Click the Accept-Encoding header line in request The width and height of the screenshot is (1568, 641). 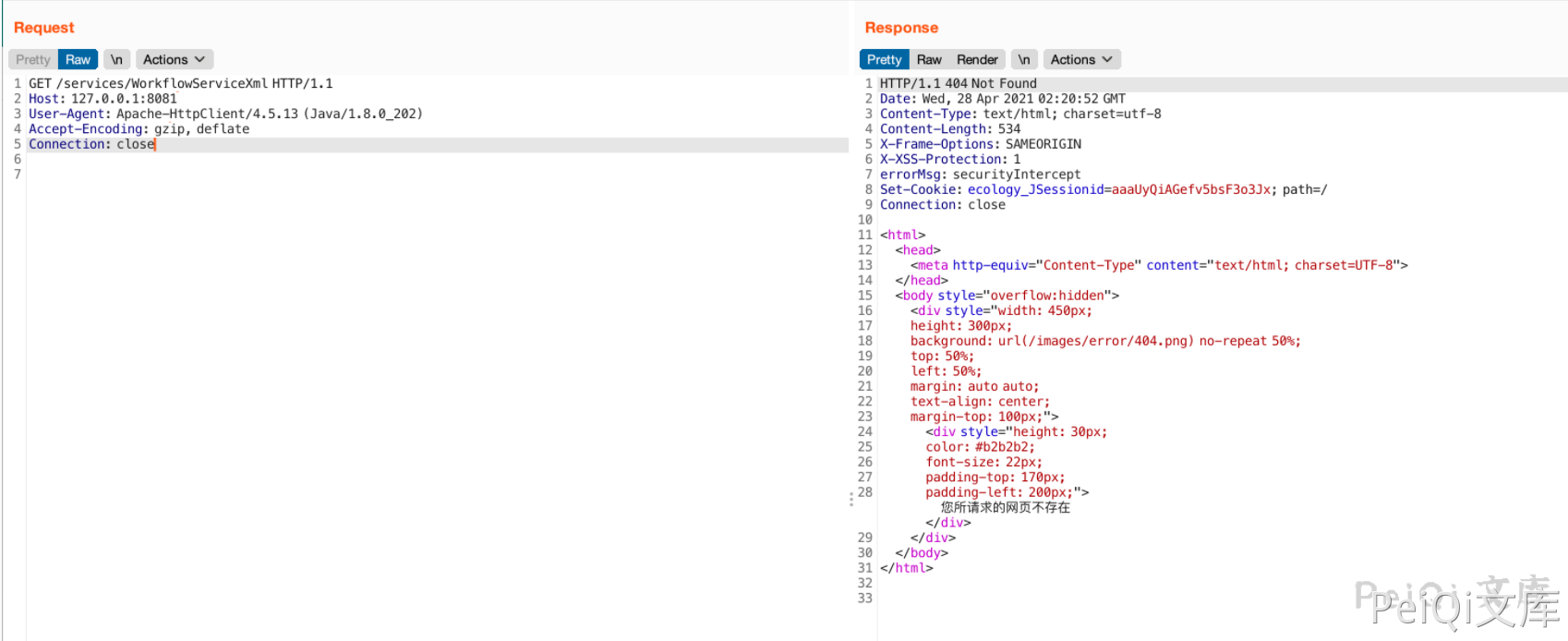(x=139, y=129)
